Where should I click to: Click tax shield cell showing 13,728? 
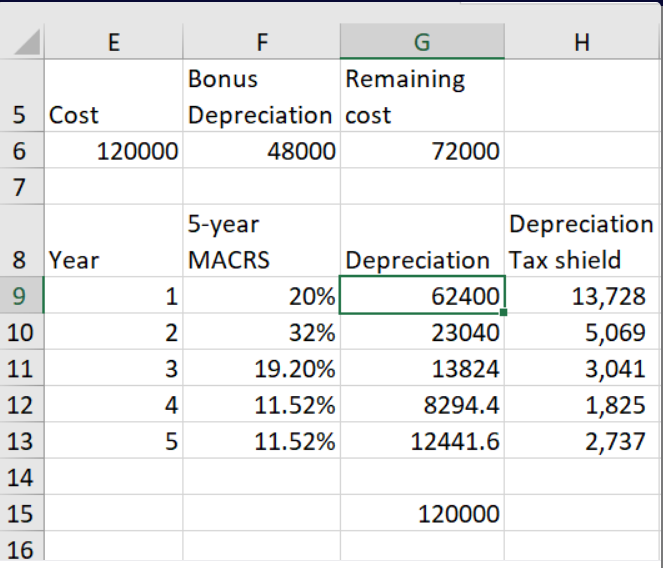[583, 296]
